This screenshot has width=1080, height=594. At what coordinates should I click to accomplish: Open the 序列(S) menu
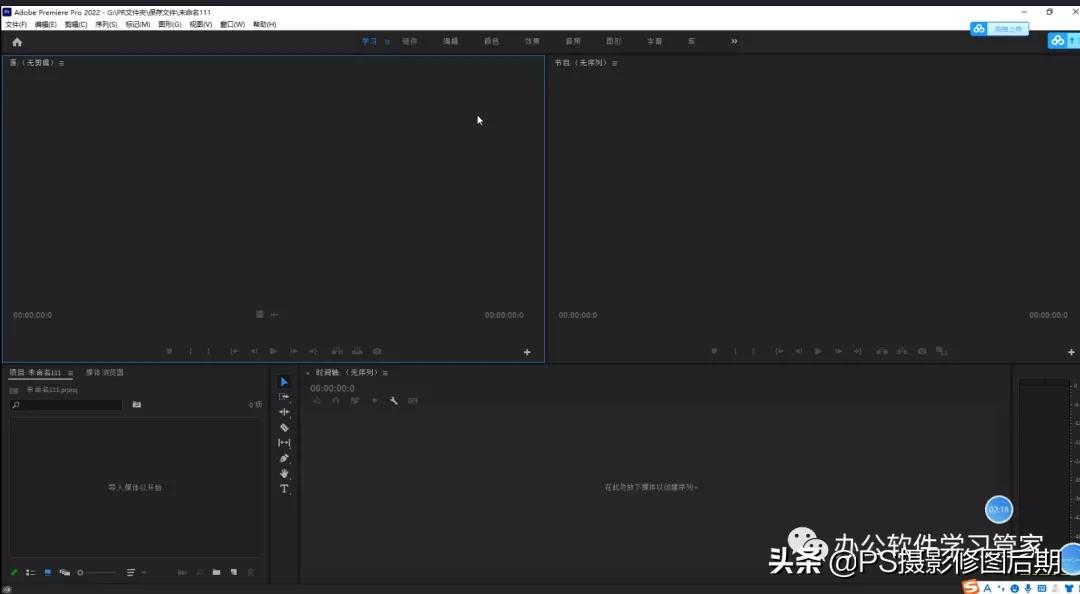(106, 24)
